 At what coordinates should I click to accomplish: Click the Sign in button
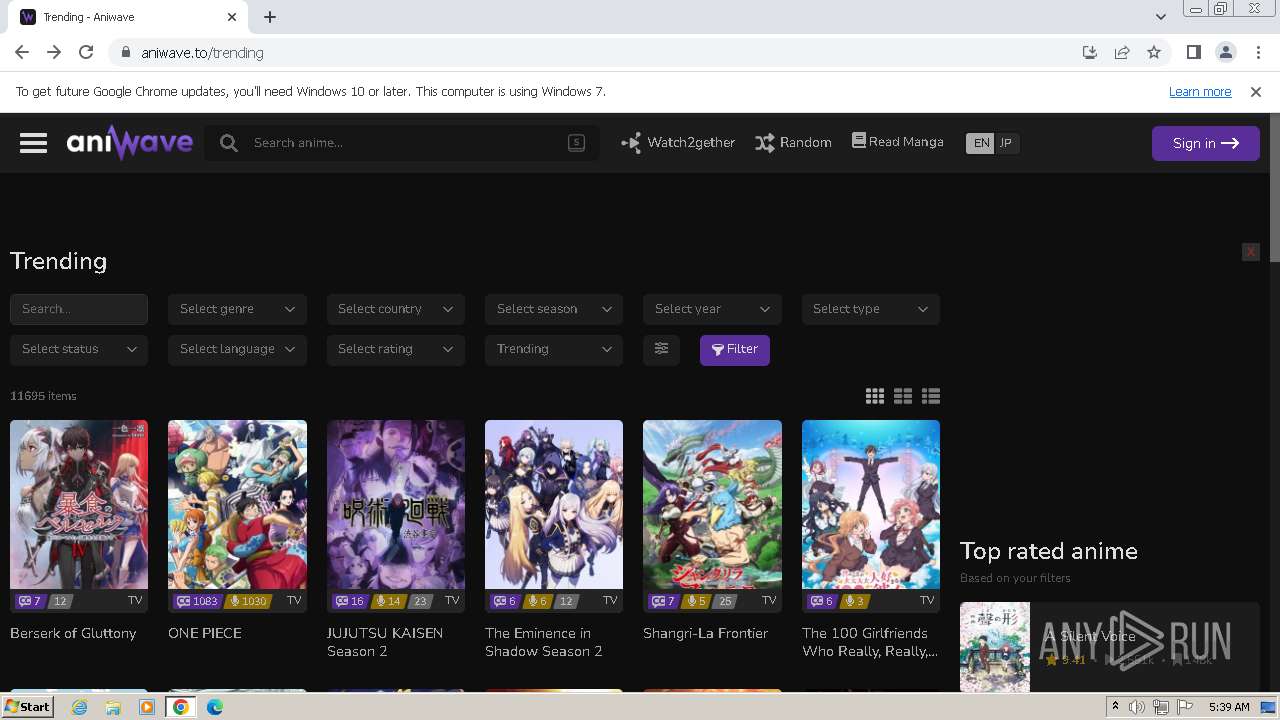coord(1205,143)
